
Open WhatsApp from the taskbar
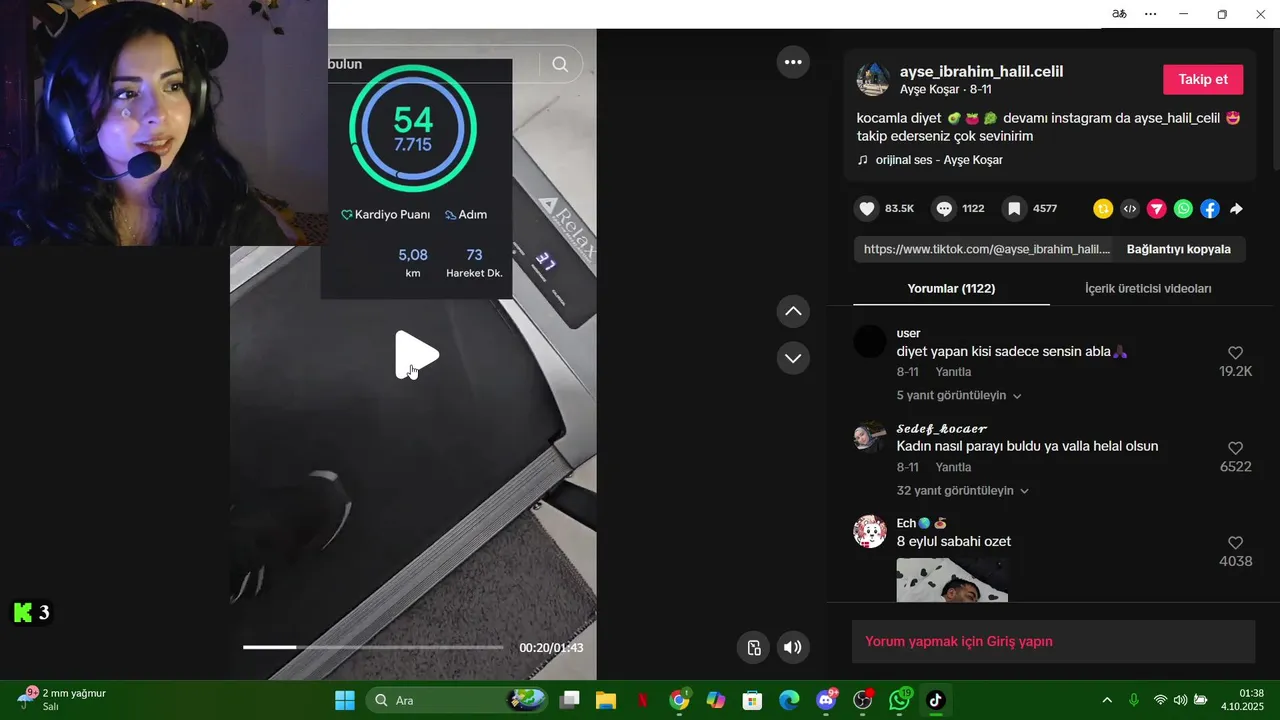click(x=900, y=700)
